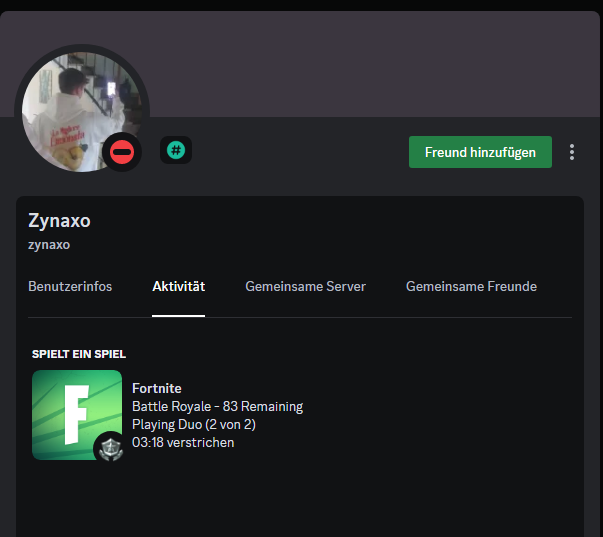The image size is (603, 537).
Task: Click the 03:18 verstrichen elapsed time
Action: (x=183, y=442)
